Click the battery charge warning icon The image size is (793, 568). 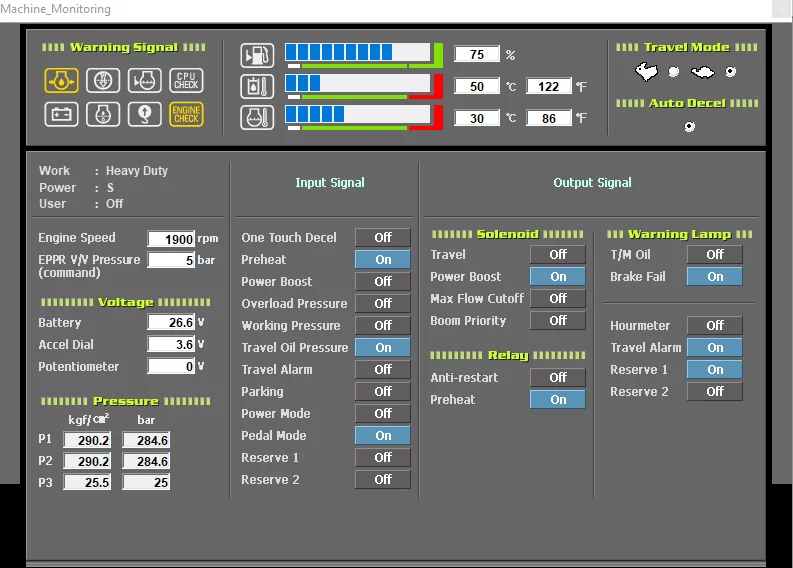pos(61,114)
